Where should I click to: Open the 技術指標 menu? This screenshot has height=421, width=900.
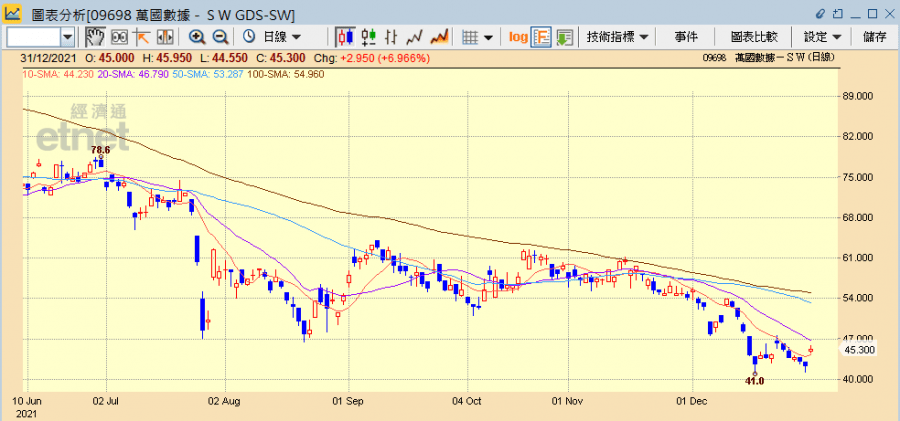pos(617,37)
